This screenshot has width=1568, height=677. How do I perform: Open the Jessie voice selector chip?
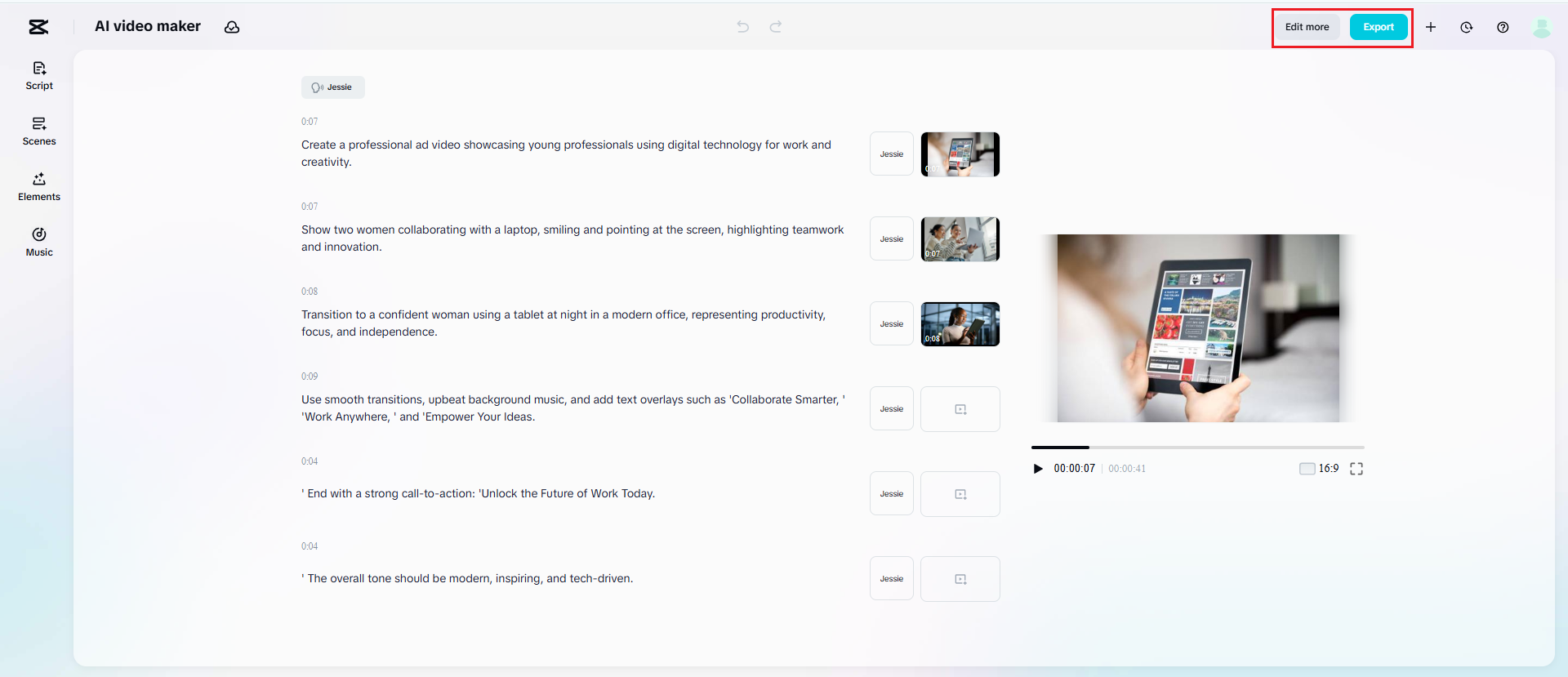332,87
